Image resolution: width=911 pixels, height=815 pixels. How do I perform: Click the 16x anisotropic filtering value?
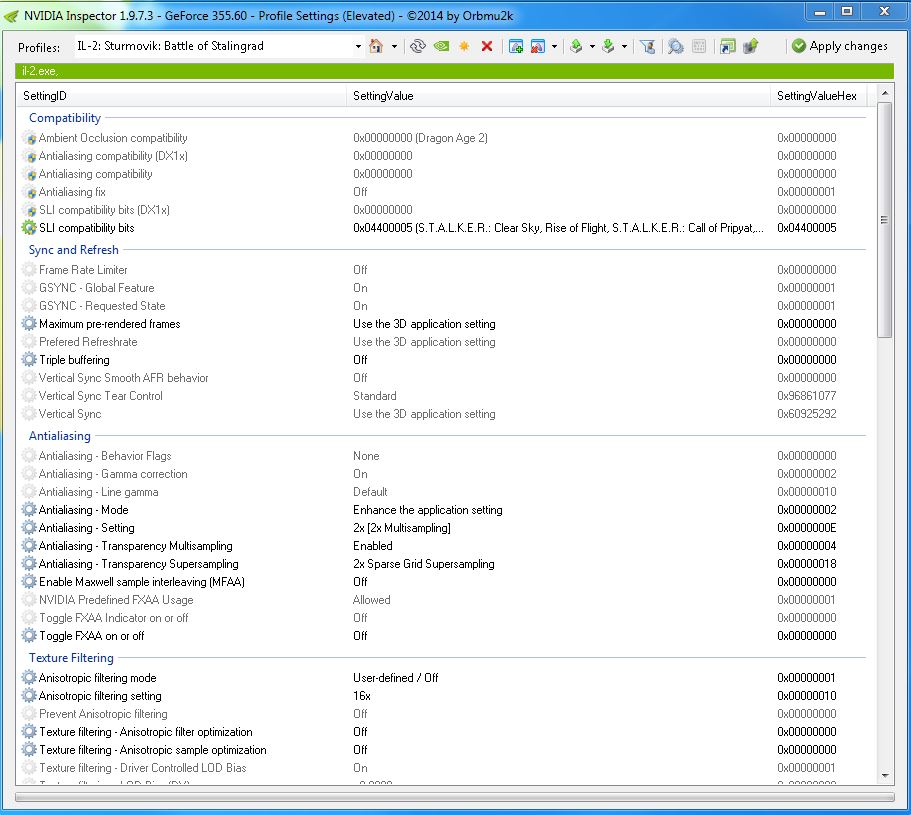(x=361, y=696)
